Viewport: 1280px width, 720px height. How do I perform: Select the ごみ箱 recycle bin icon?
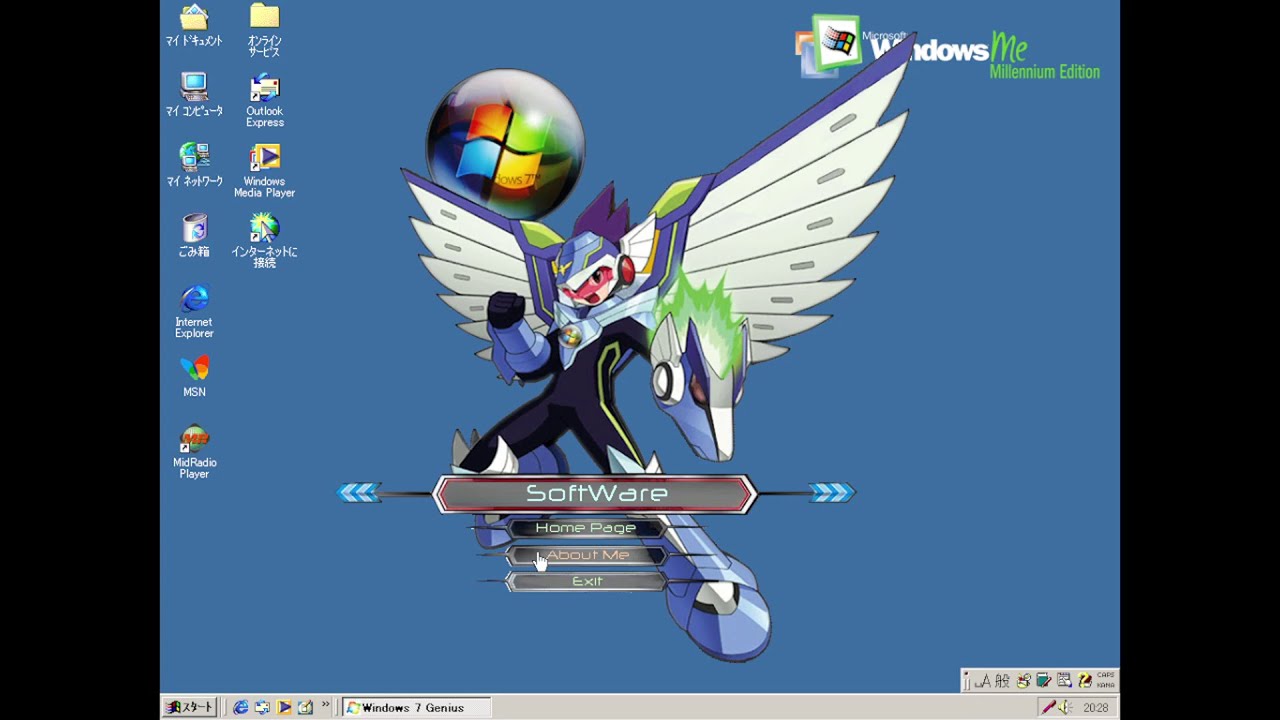[194, 236]
